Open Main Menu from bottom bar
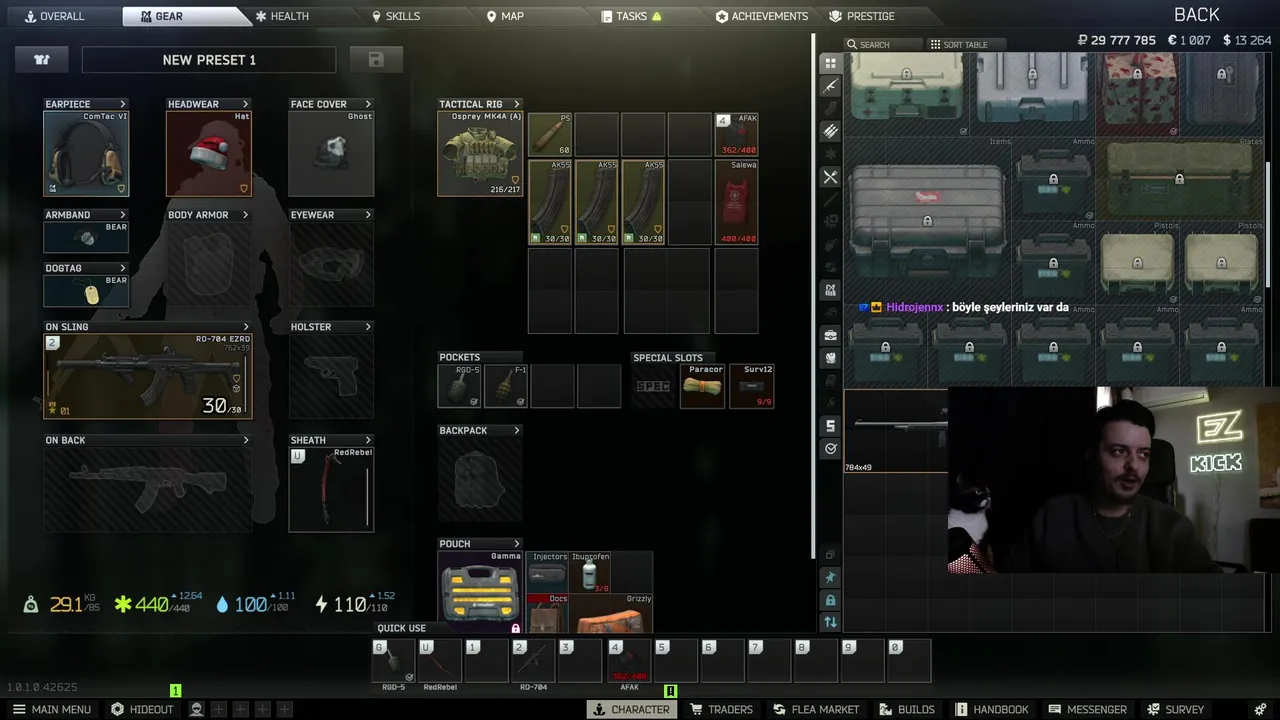The width and height of the screenshot is (1280, 720). [x=52, y=709]
